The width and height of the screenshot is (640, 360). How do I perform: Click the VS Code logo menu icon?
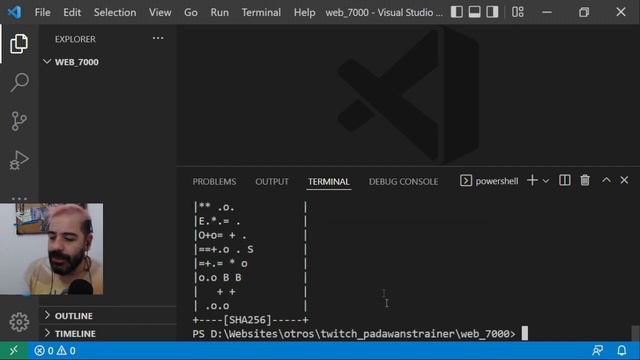pos(15,12)
